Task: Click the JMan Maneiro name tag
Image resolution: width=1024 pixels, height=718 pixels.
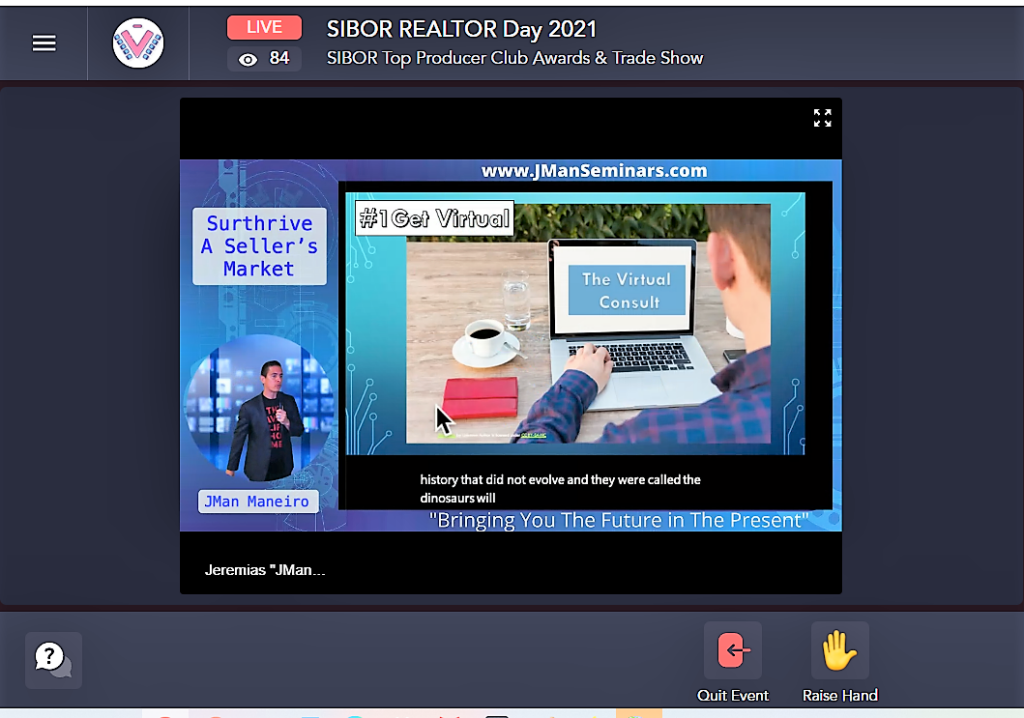Action: pos(257,501)
